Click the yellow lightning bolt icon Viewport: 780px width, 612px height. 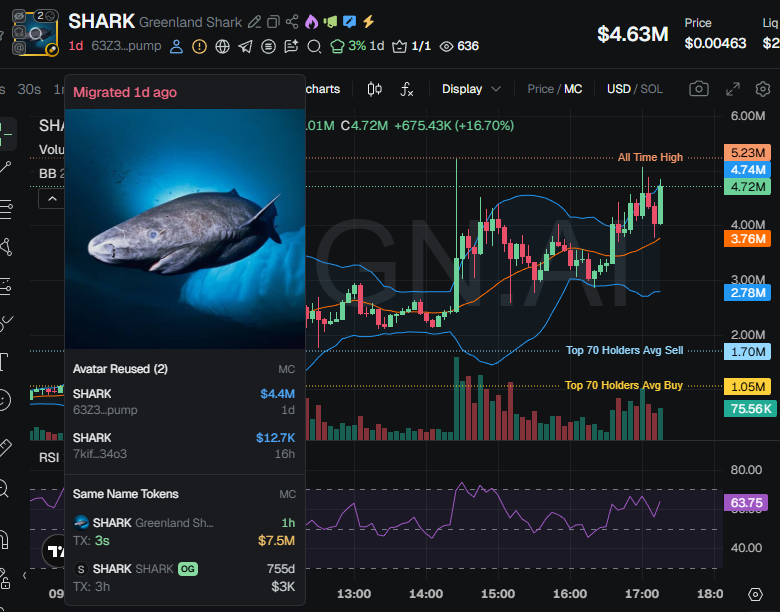369,22
